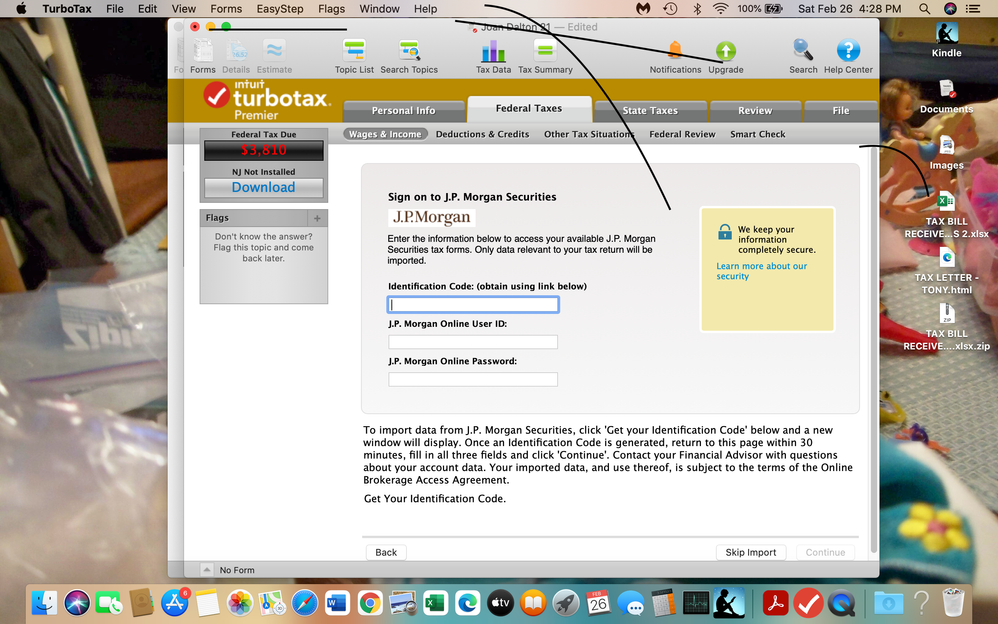998x624 pixels.
Task: Click into the Identification Code field
Action: point(473,304)
